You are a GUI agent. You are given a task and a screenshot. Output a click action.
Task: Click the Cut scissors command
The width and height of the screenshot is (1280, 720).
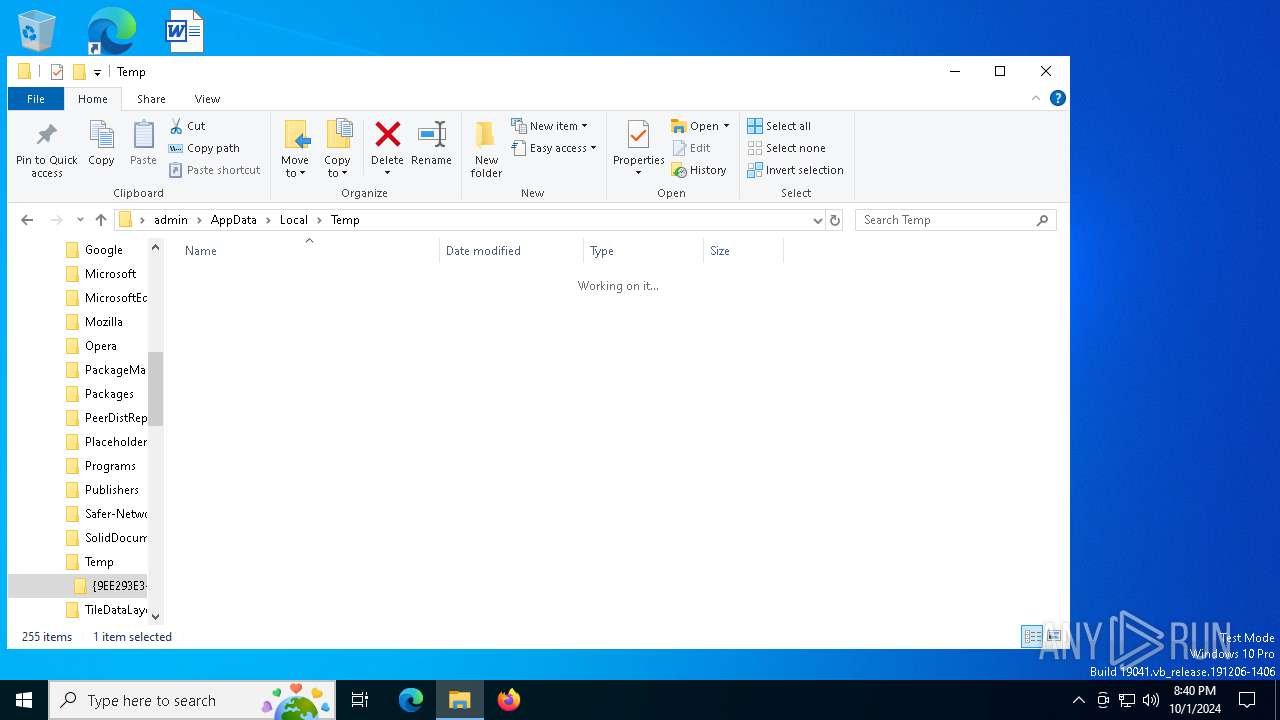point(188,126)
